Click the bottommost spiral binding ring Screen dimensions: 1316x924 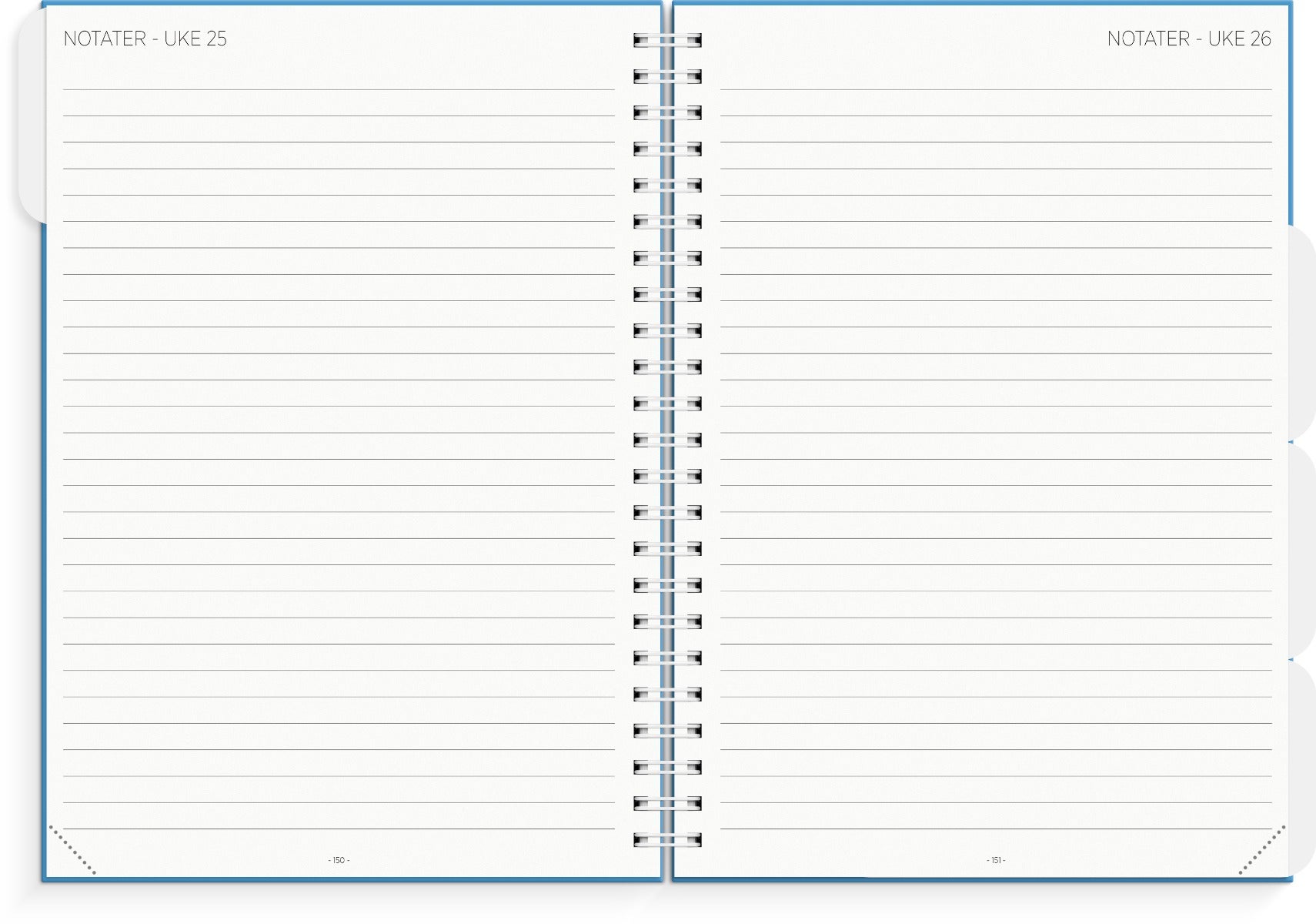click(667, 839)
